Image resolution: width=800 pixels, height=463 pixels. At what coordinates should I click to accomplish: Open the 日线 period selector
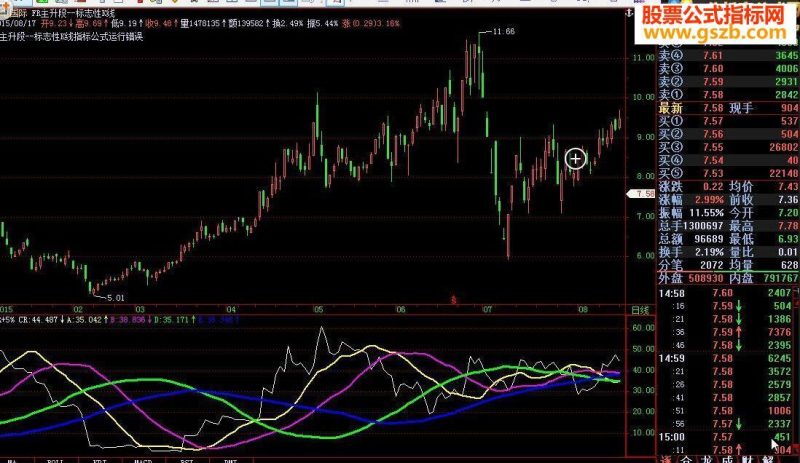640,310
